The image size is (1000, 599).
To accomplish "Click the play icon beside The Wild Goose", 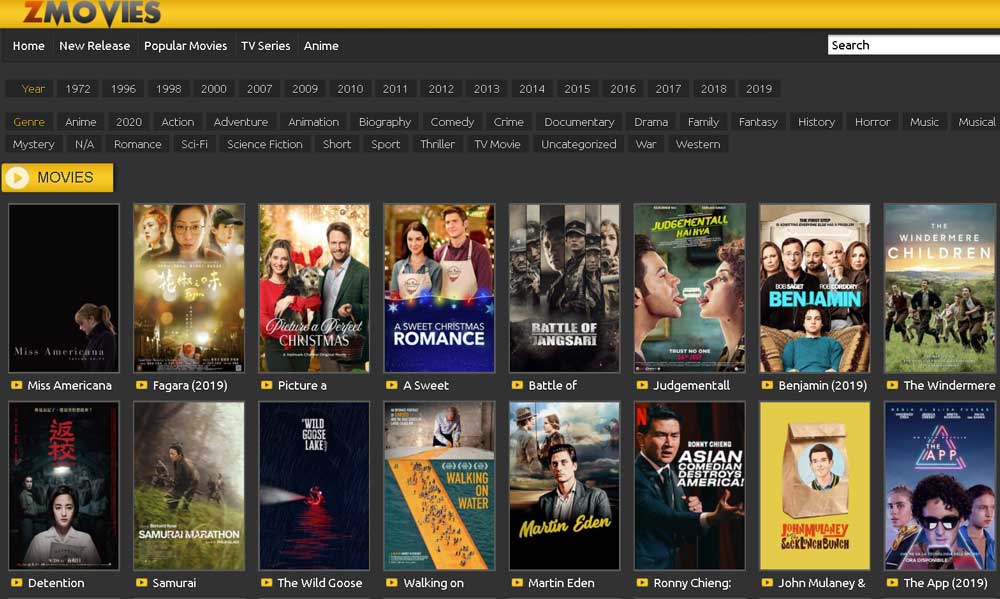I will 267,582.
